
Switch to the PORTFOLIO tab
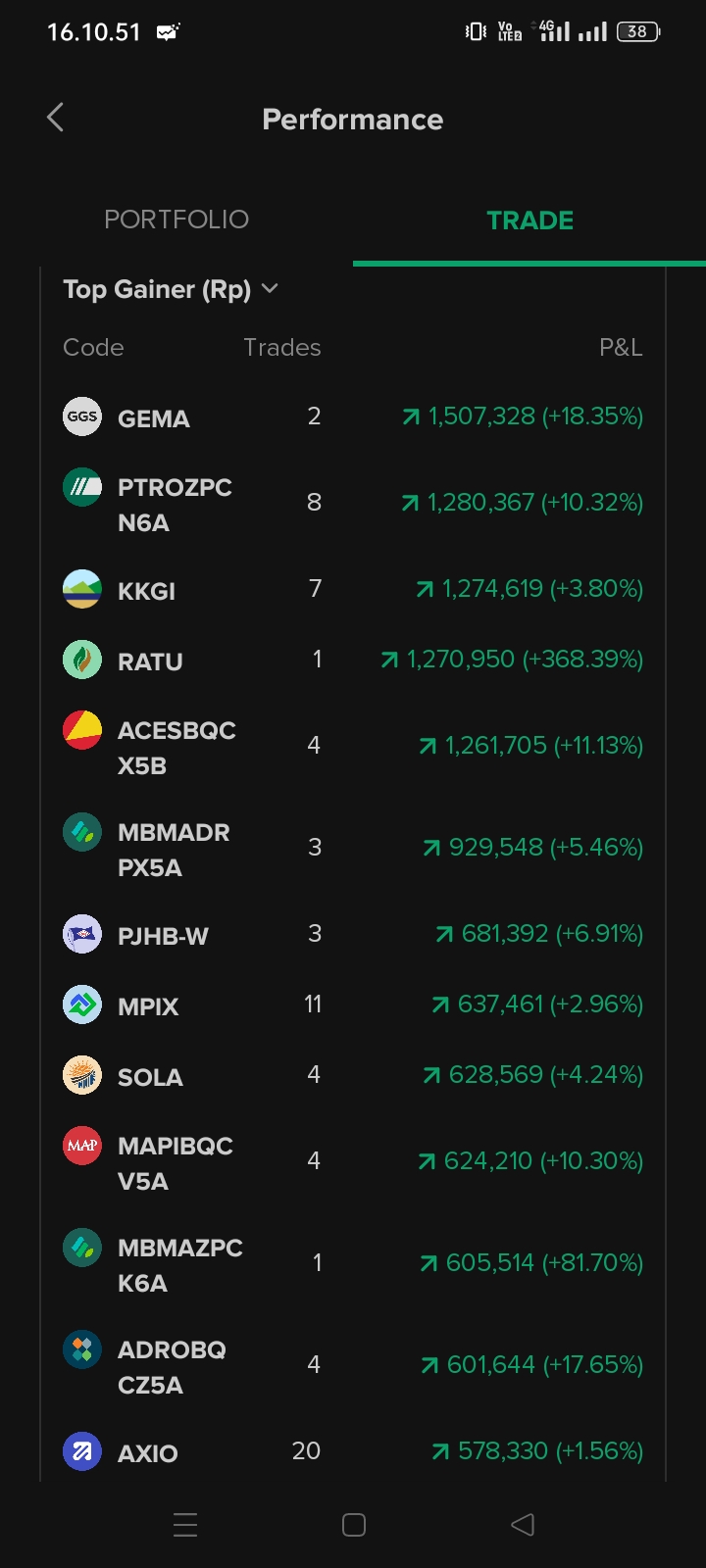tap(176, 220)
